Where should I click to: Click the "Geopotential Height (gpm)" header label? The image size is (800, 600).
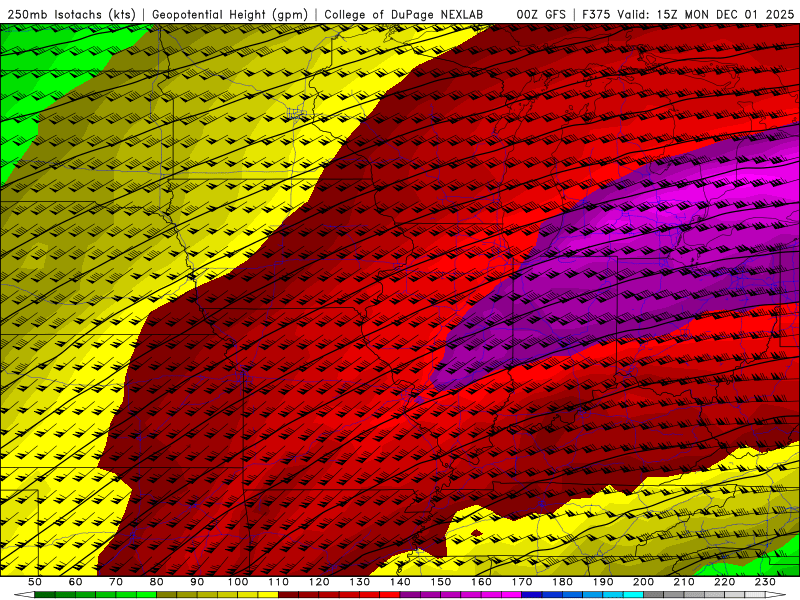pyautogui.click(x=230, y=14)
